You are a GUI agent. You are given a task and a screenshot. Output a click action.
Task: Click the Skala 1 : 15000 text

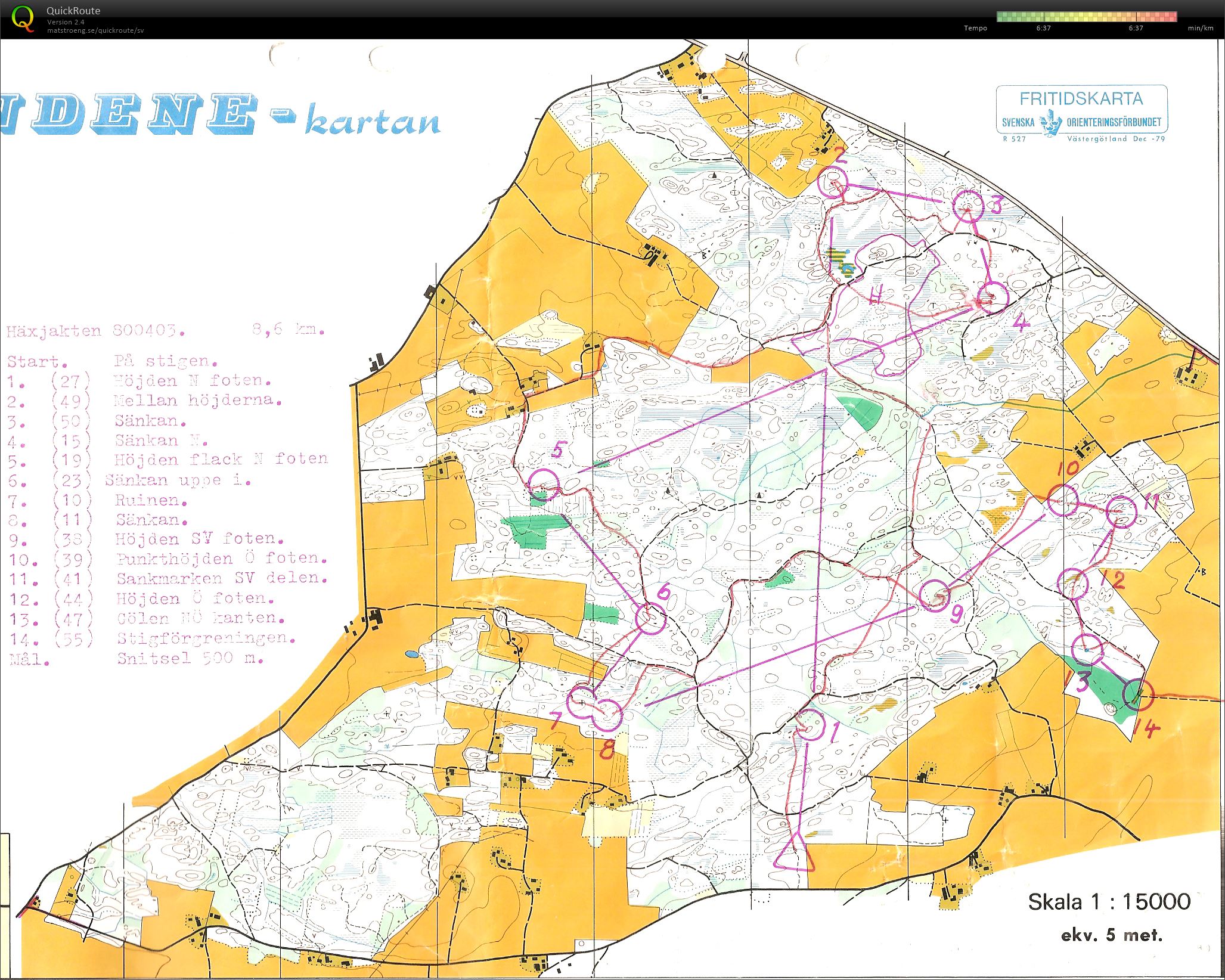(x=1109, y=901)
